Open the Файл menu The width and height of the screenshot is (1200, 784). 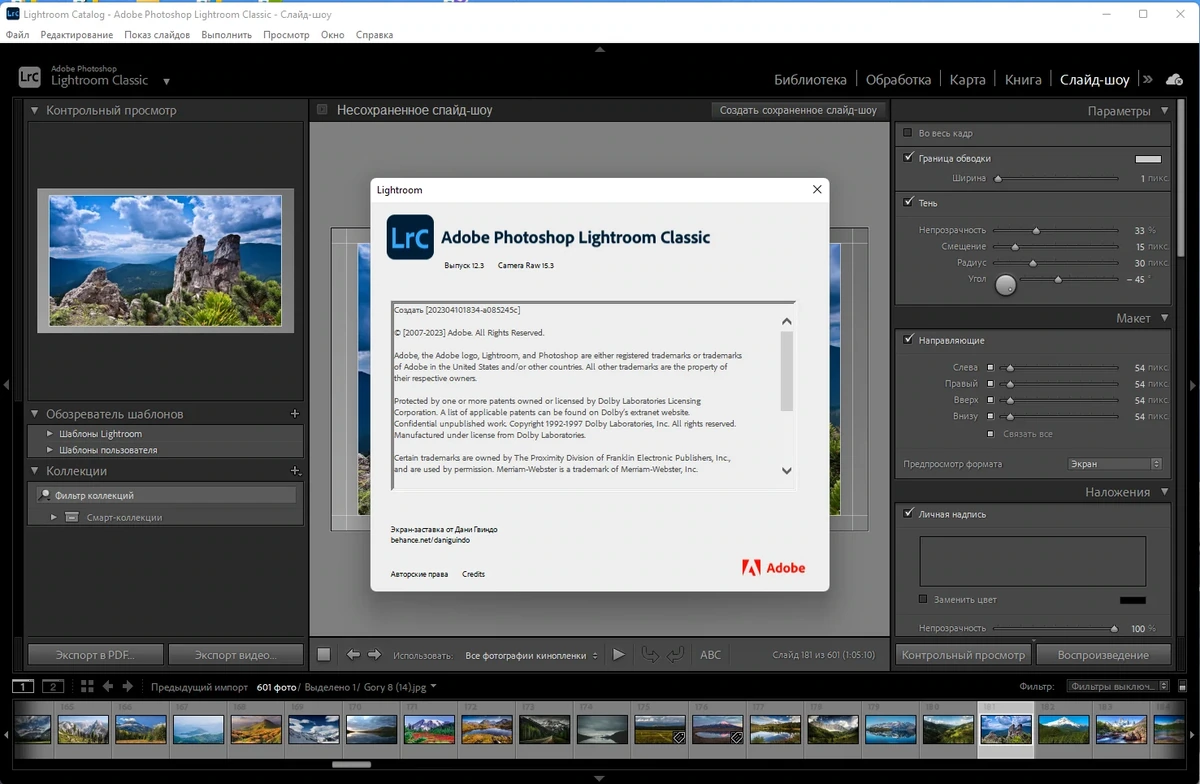[17, 35]
